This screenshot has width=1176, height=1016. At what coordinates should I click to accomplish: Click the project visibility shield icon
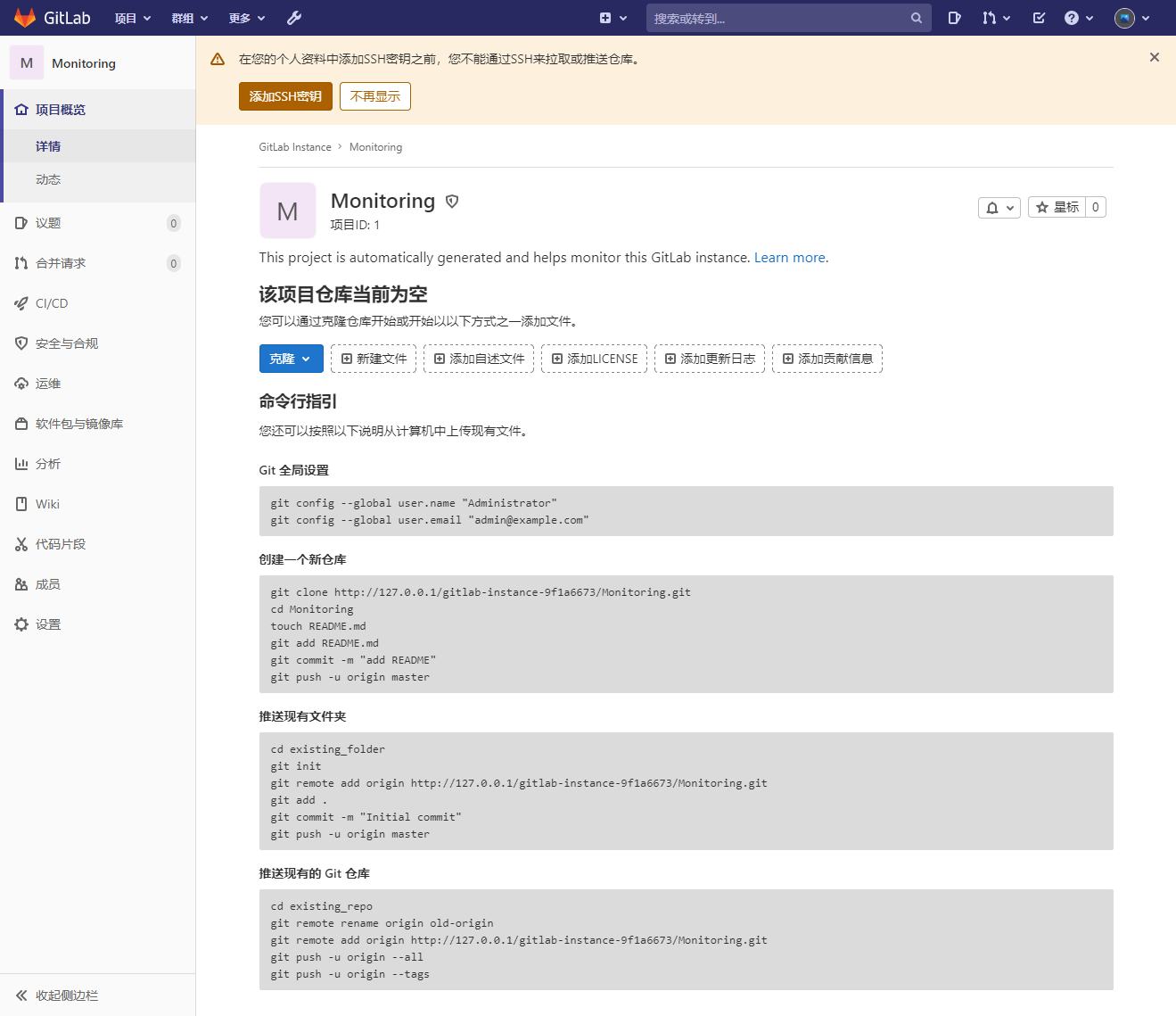click(452, 202)
